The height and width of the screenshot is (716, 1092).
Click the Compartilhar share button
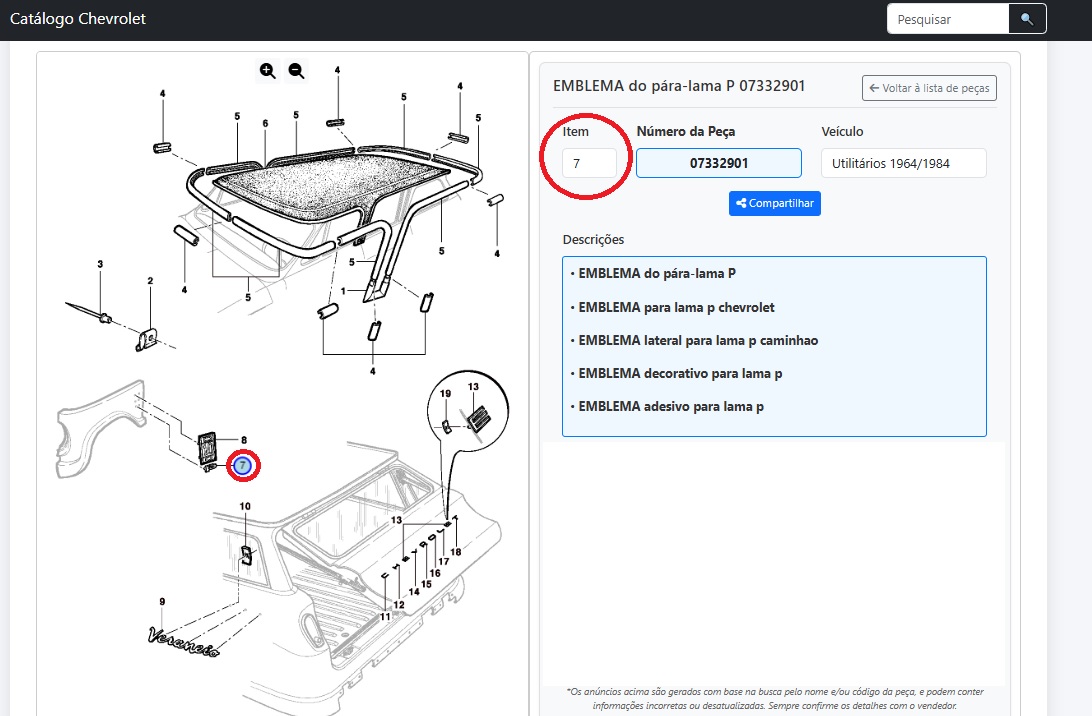pyautogui.click(x=774, y=203)
